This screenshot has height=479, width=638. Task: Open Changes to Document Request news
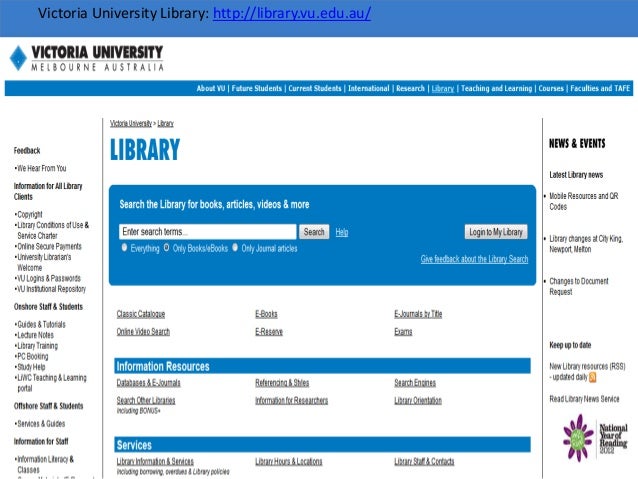coord(579,287)
